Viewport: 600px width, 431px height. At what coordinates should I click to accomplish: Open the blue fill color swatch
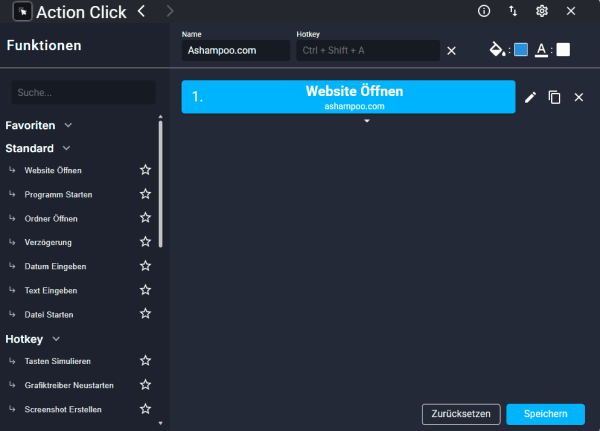click(520, 50)
